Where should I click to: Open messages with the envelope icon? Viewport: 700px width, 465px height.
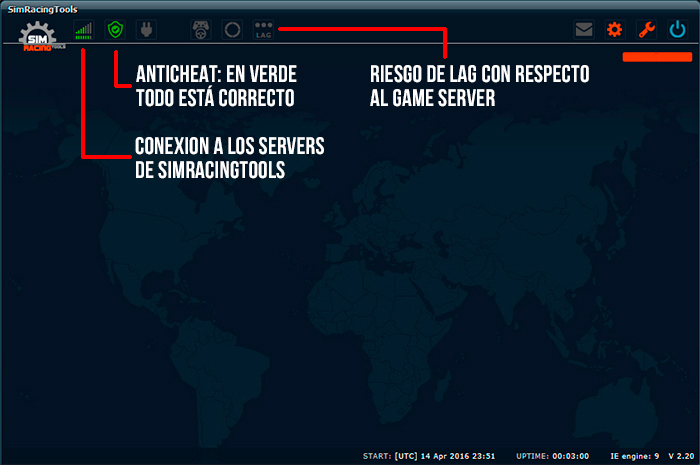pyautogui.click(x=583, y=31)
